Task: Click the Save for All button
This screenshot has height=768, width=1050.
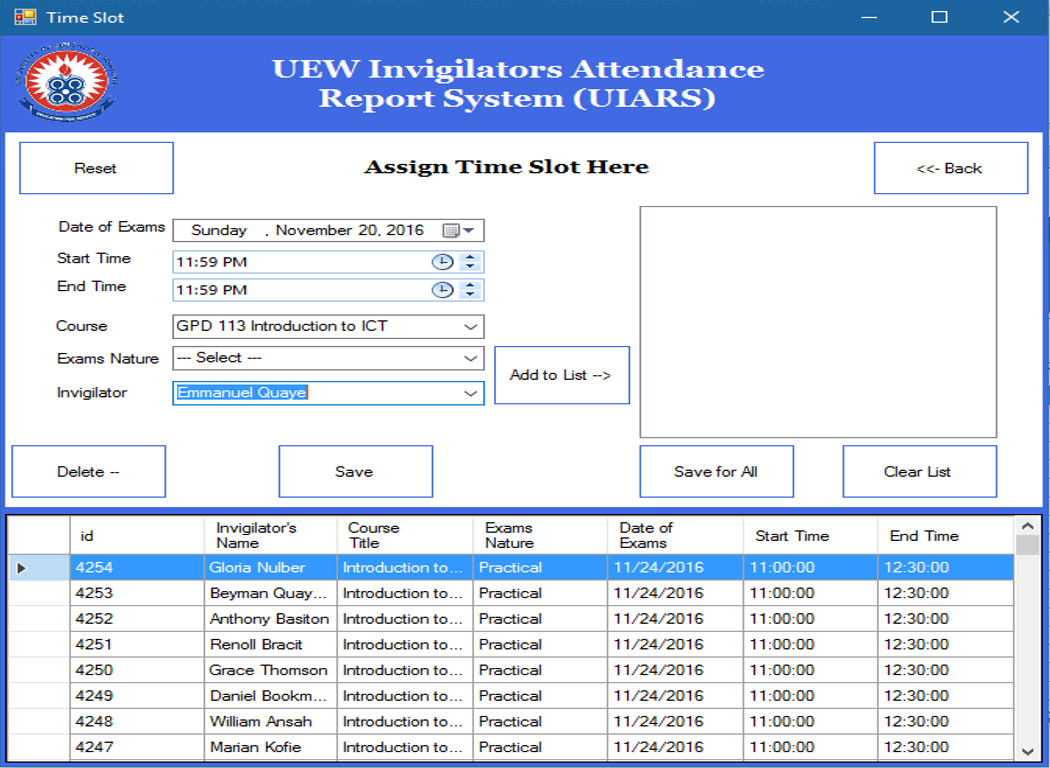Action: coord(716,471)
